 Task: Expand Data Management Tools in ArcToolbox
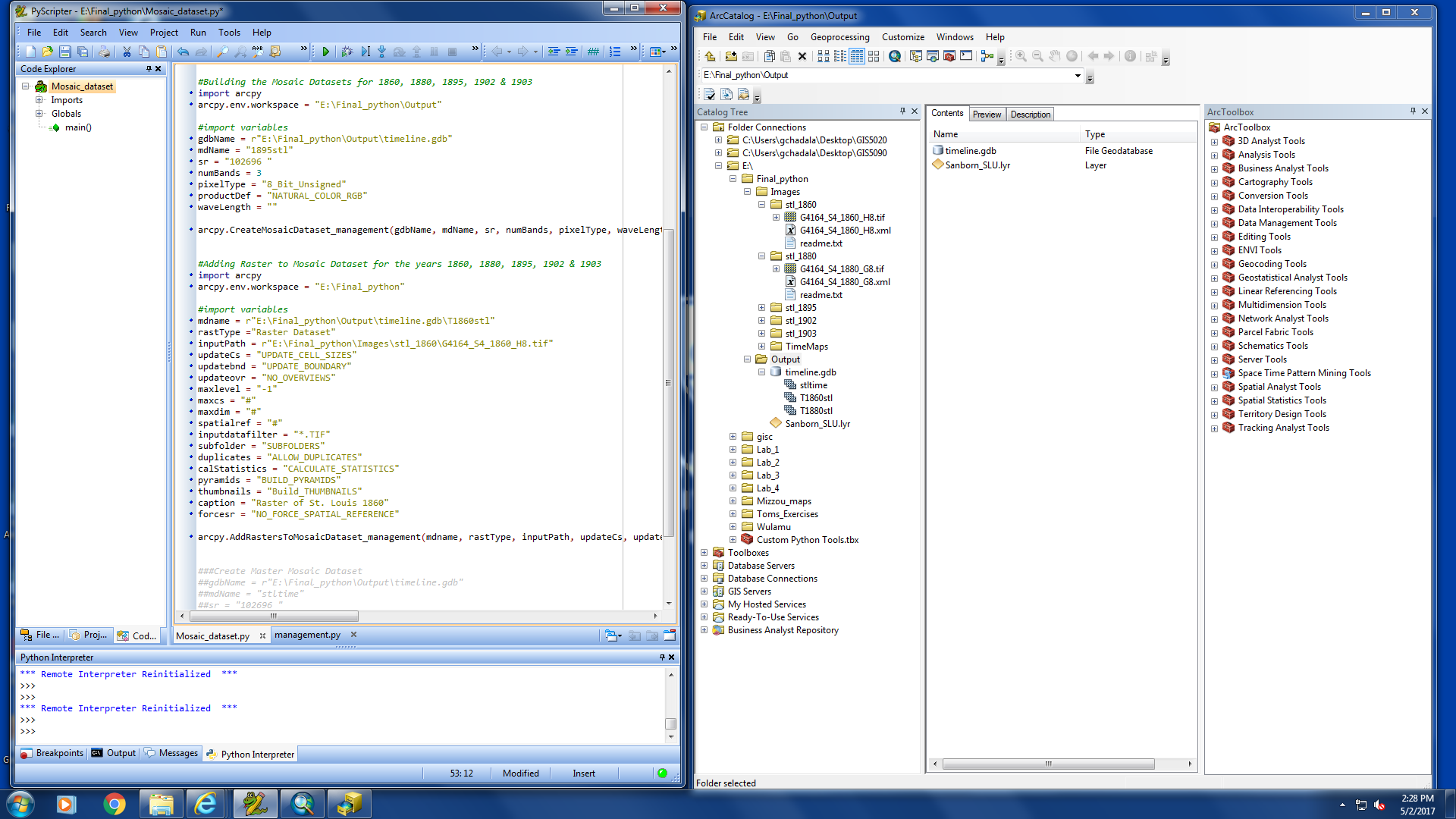coord(1214,224)
